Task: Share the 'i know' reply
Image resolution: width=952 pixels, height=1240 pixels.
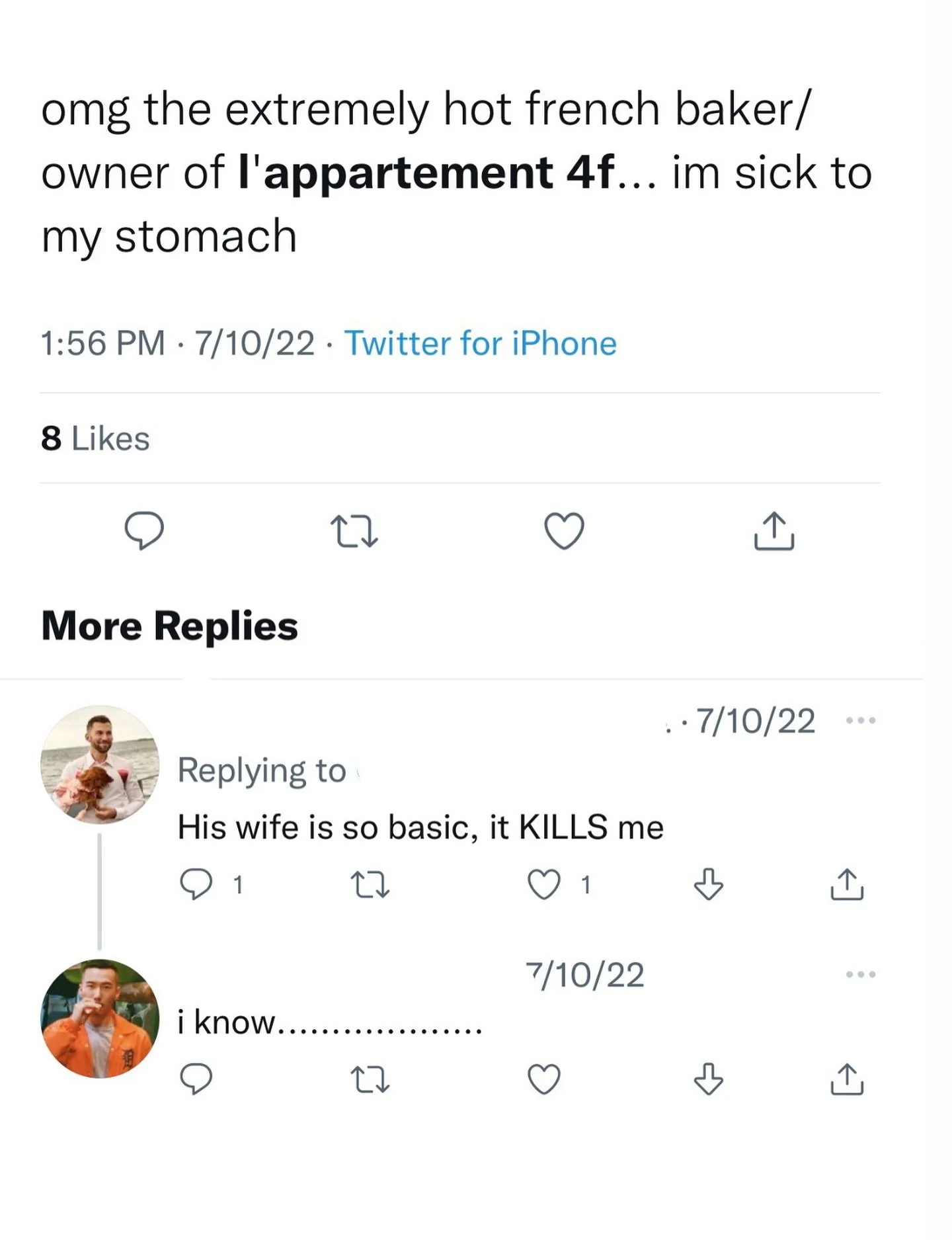Action: pos(847,1079)
